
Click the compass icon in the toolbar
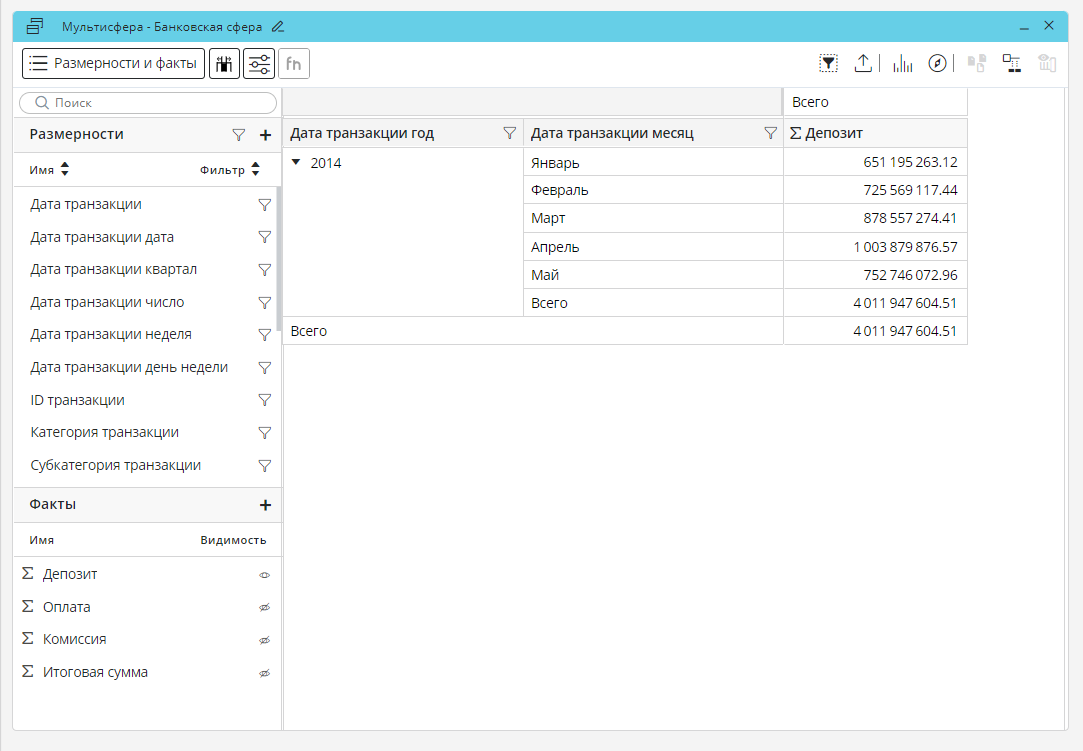point(937,64)
